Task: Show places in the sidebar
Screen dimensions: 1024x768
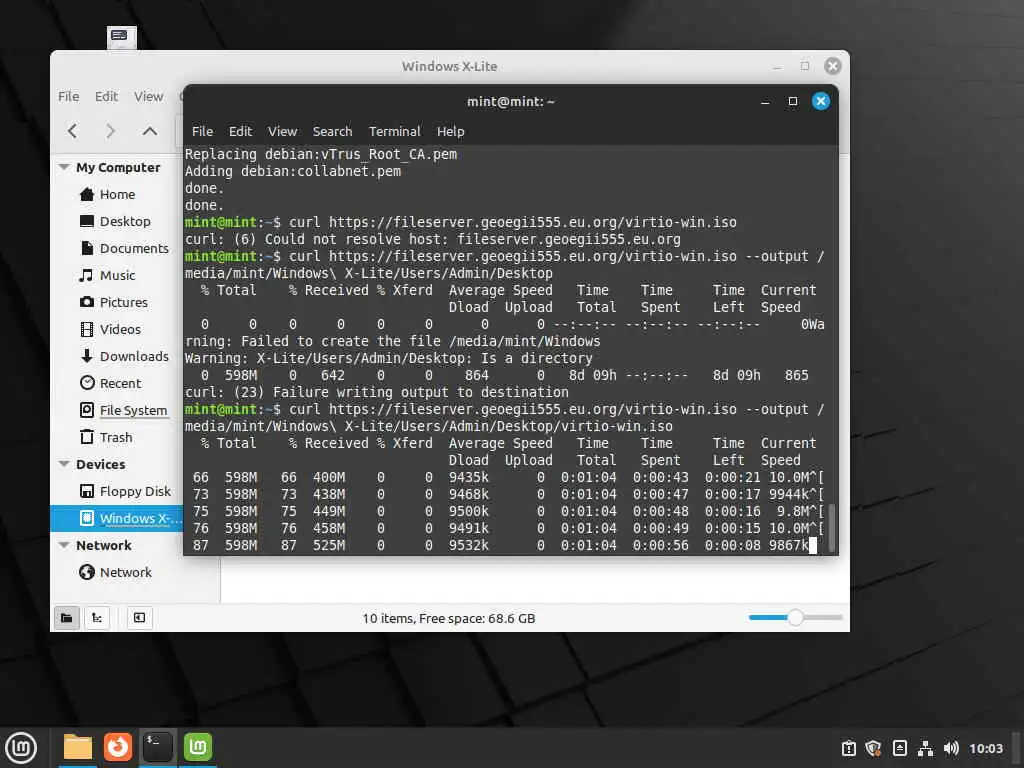Action: 67,618
